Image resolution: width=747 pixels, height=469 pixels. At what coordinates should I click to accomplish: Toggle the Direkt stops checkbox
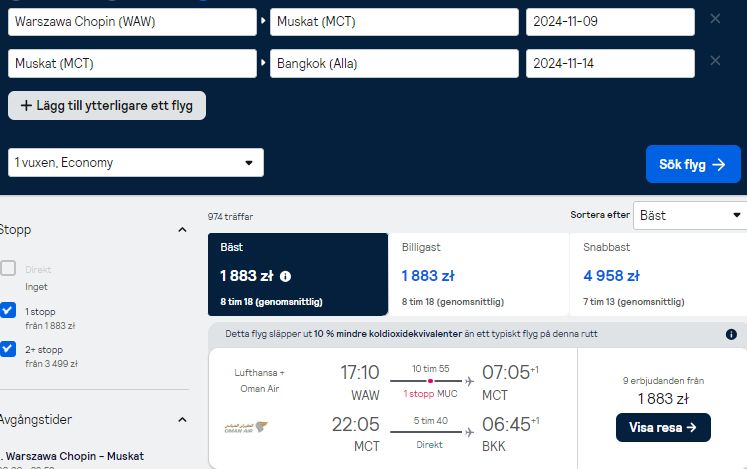point(8,268)
